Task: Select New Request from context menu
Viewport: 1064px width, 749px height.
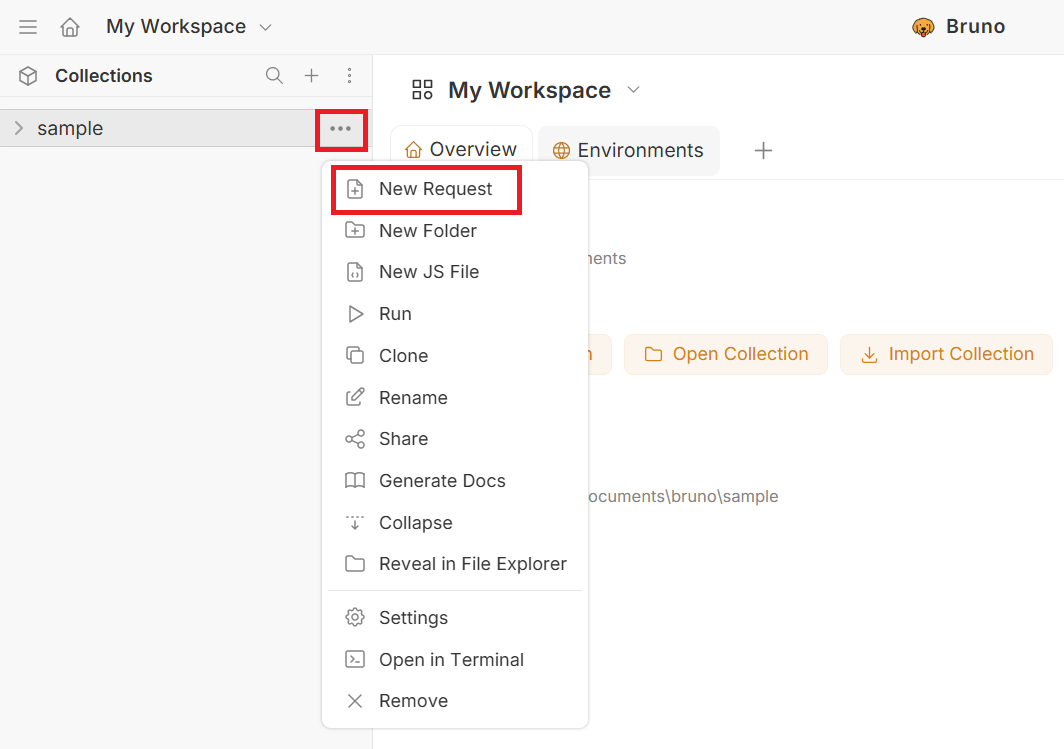Action: [x=435, y=189]
